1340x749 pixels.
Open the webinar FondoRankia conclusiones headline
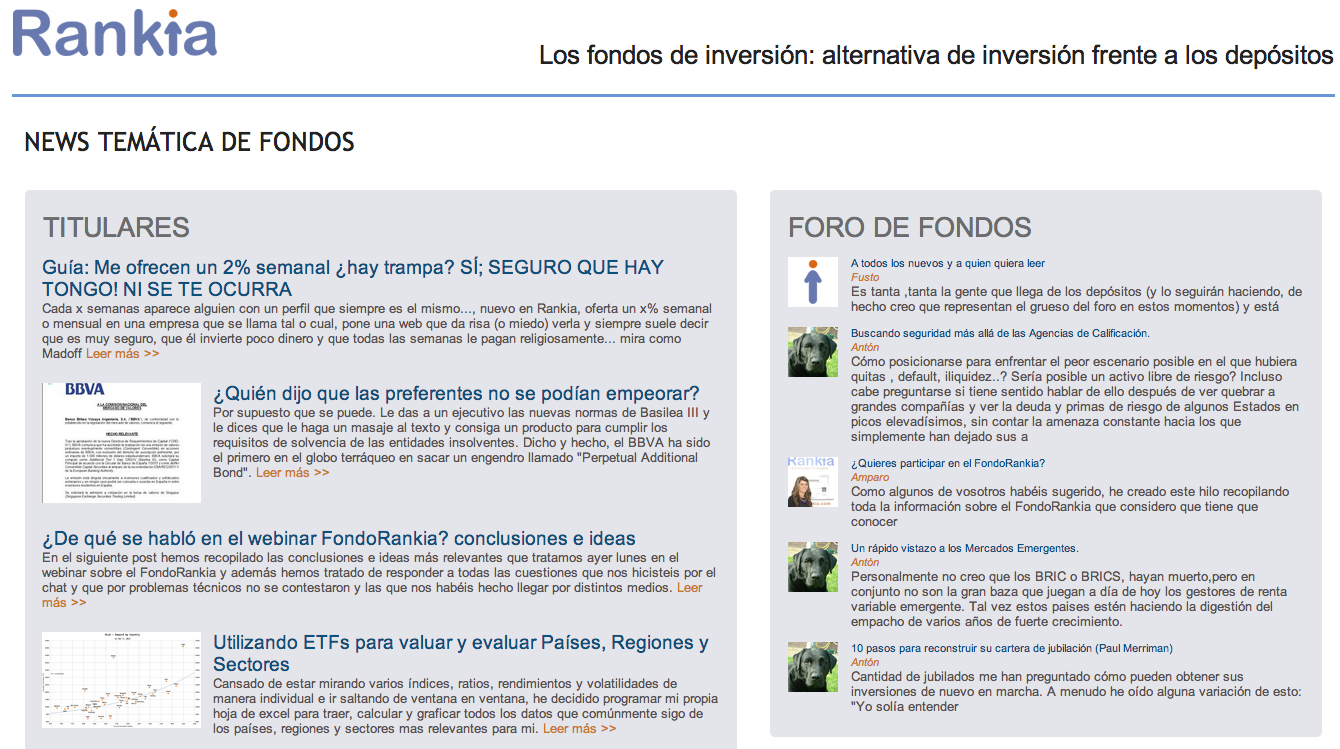pyautogui.click(x=339, y=539)
